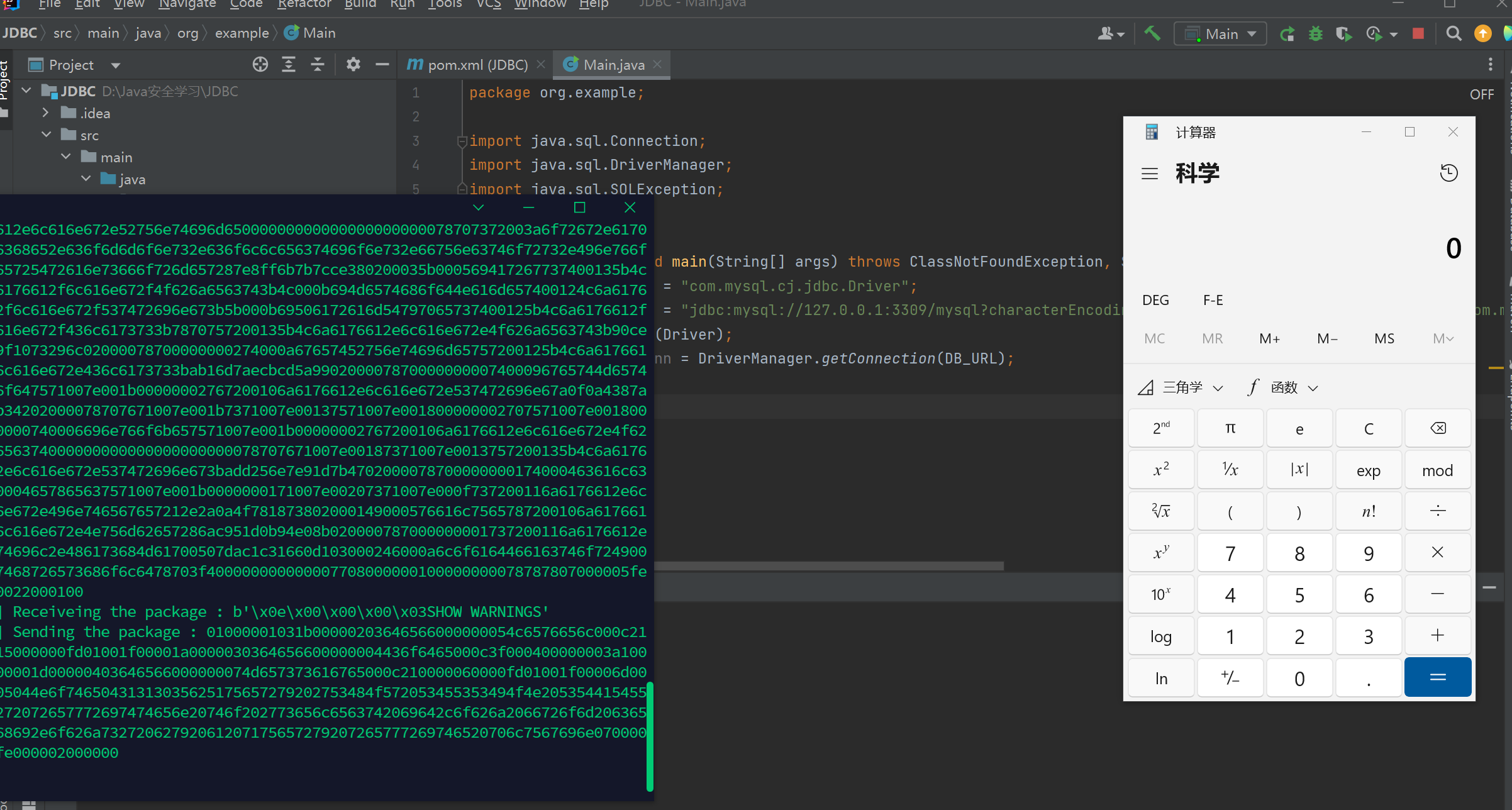Click the calculator mod button
1512x810 pixels.
[1438, 470]
